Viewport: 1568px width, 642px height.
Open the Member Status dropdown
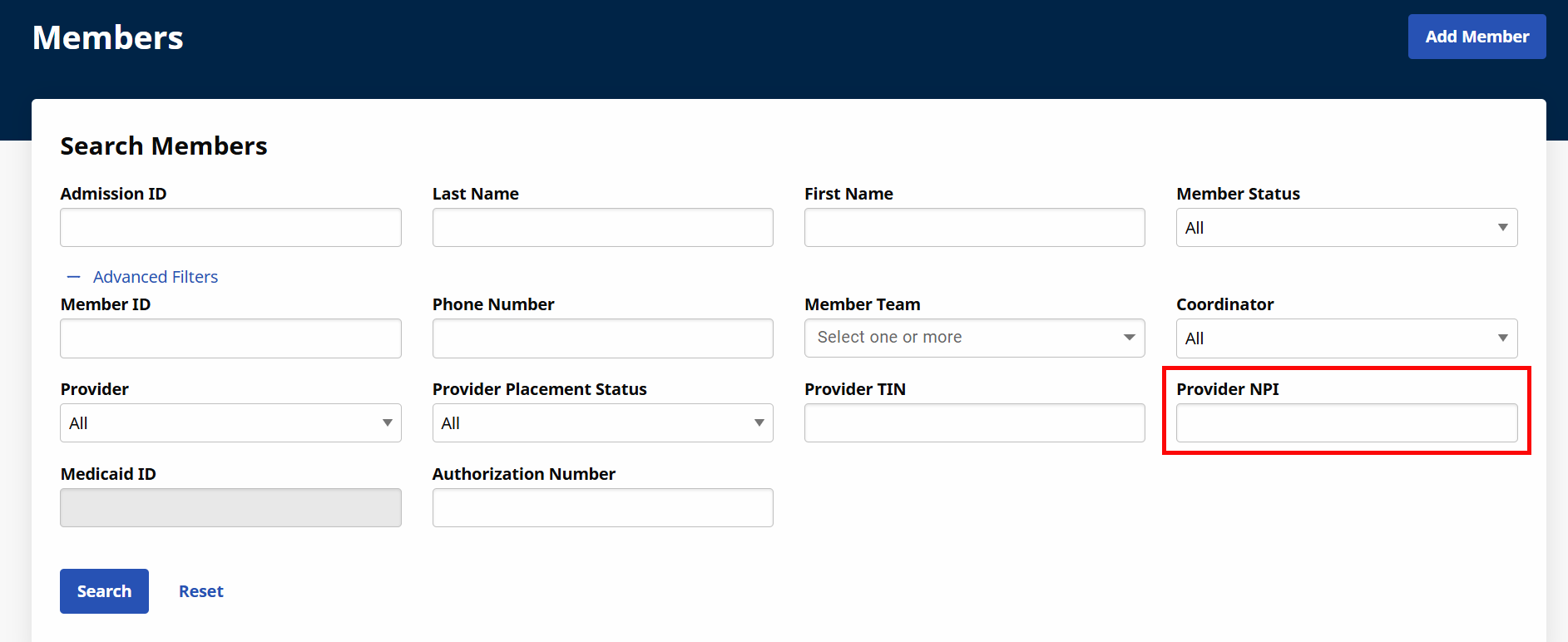(x=1345, y=228)
